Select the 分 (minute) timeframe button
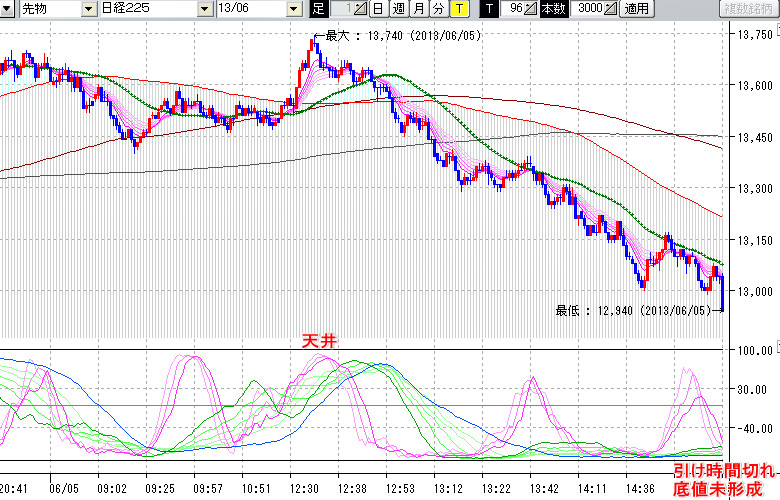The width and height of the screenshot is (780, 500). (x=438, y=9)
